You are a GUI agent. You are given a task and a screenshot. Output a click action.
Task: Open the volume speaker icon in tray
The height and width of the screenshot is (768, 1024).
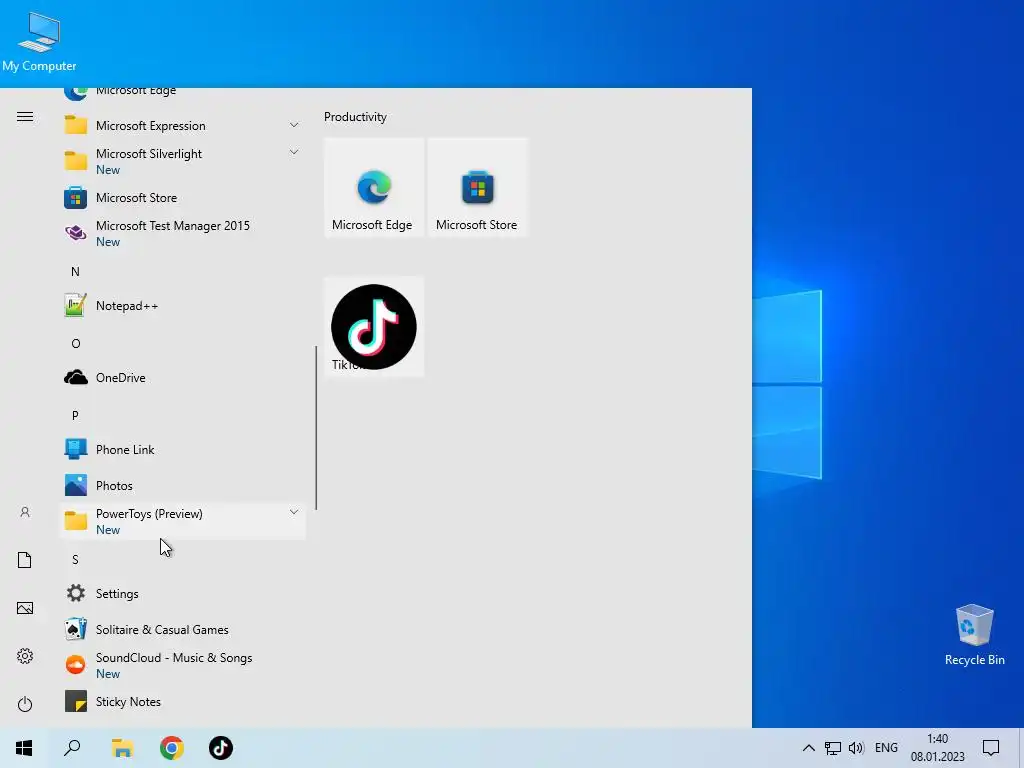click(x=856, y=748)
